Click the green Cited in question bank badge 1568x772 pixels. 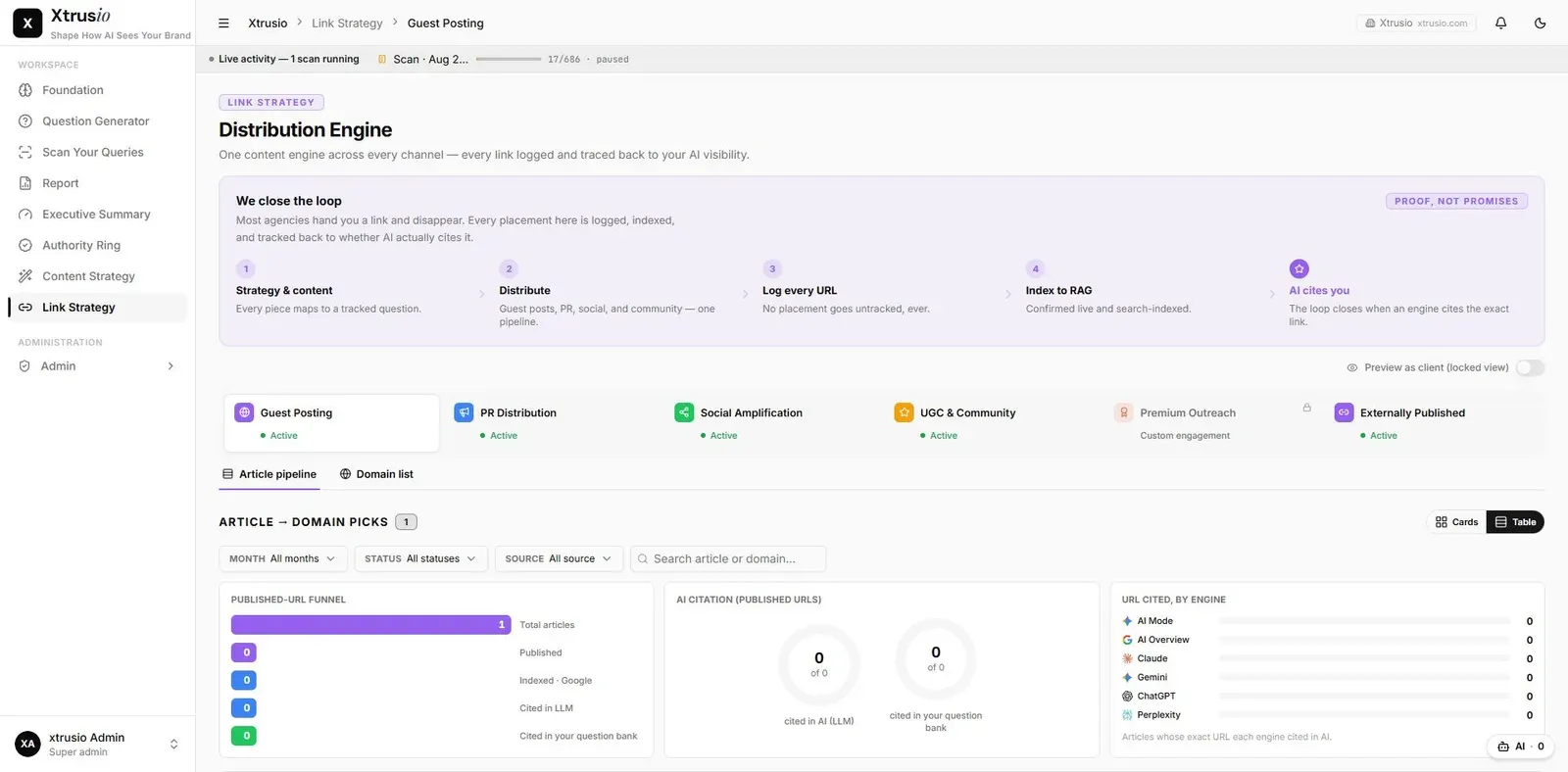244,736
